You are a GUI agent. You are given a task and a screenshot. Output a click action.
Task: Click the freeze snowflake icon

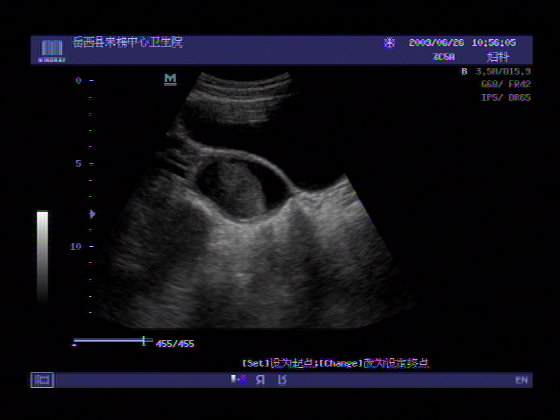389,43
